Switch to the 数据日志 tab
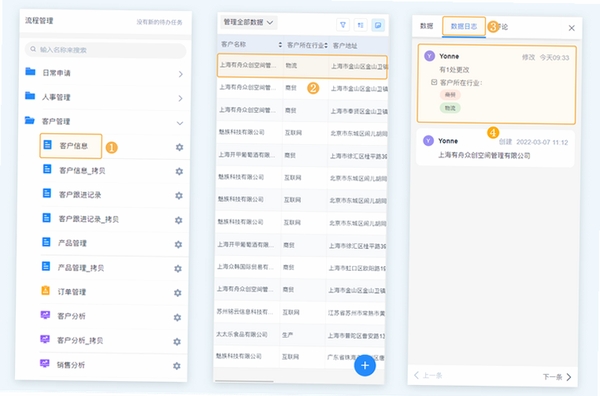Image resolution: width=600 pixels, height=396 pixels. [464, 26]
